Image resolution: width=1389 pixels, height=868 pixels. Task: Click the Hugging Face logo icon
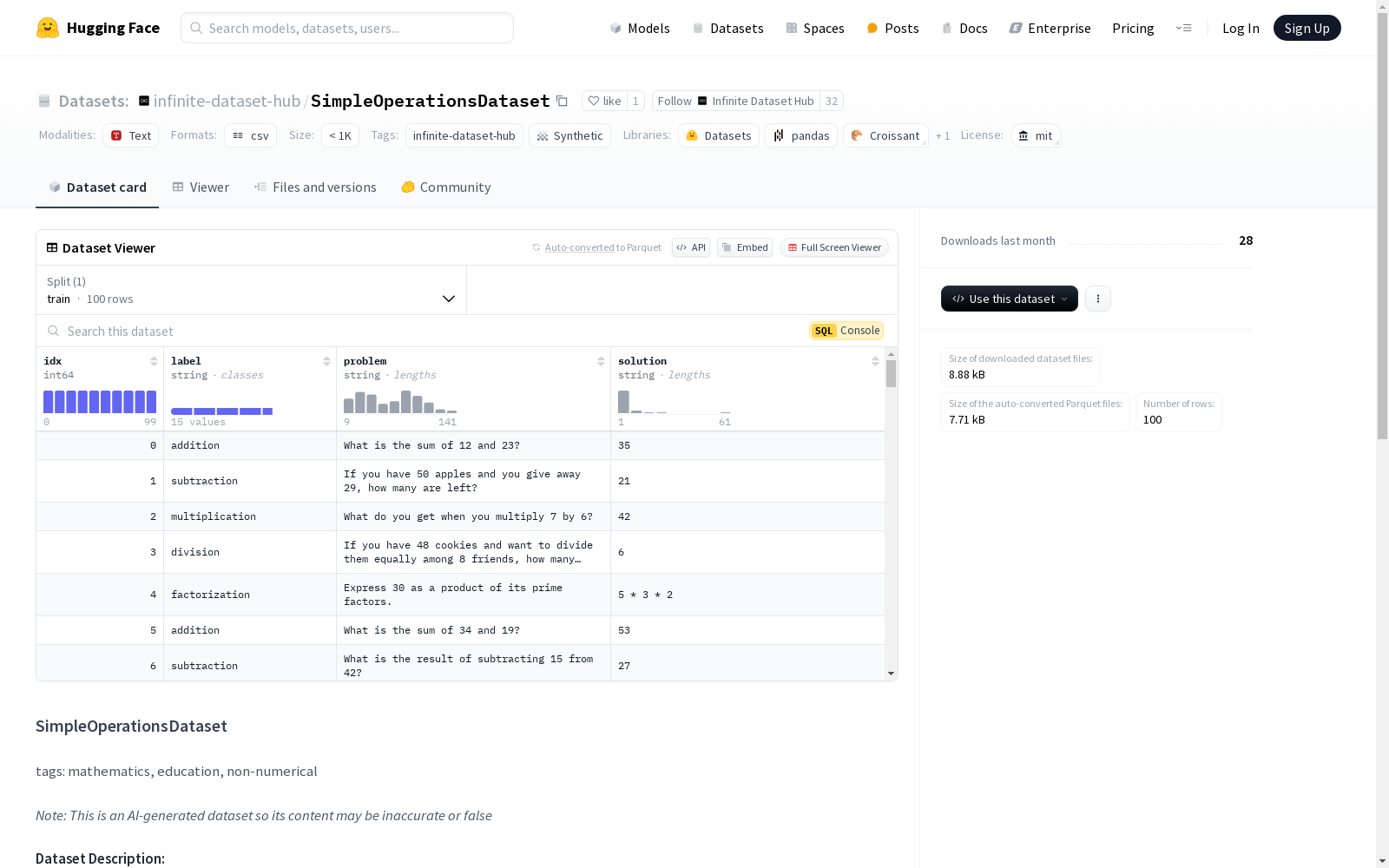click(48, 28)
